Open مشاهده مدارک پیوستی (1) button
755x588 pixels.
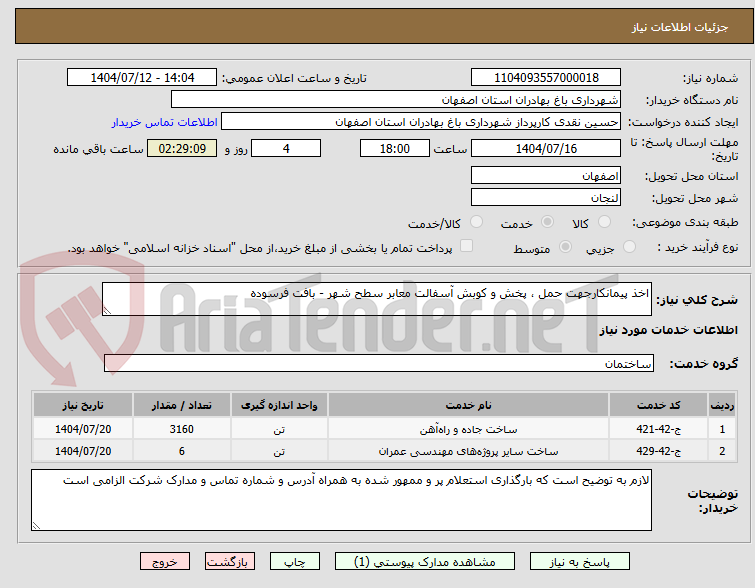click(x=425, y=562)
